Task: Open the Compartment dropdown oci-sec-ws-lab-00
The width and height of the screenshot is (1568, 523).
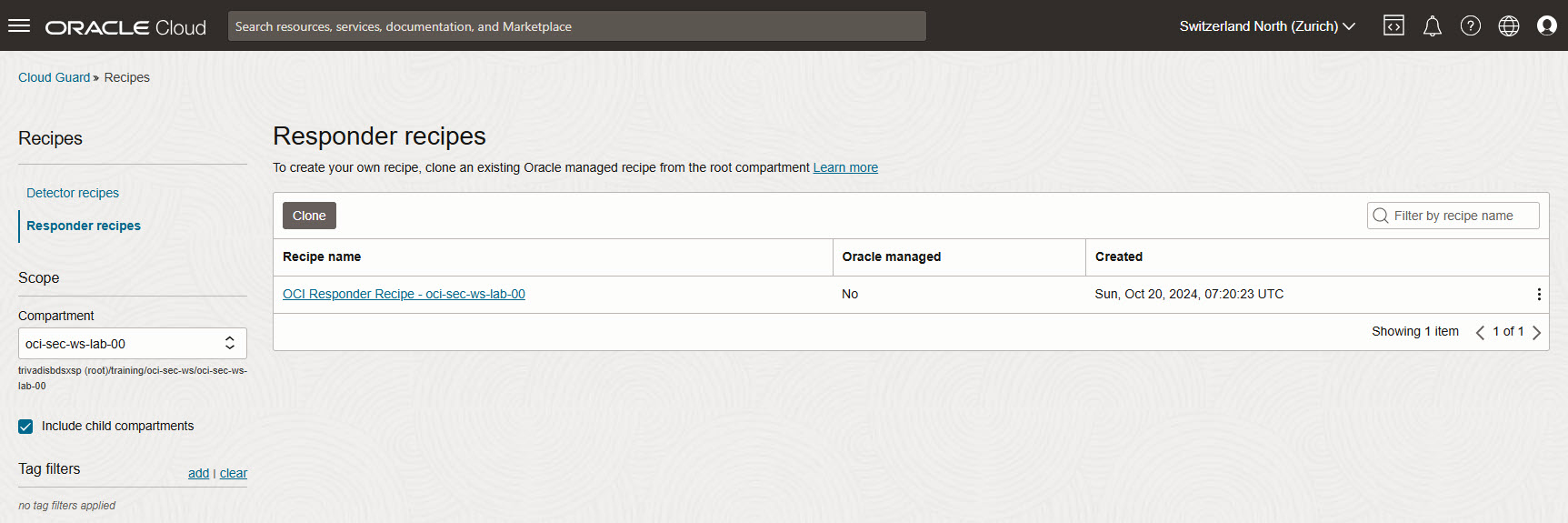Action: click(x=133, y=344)
